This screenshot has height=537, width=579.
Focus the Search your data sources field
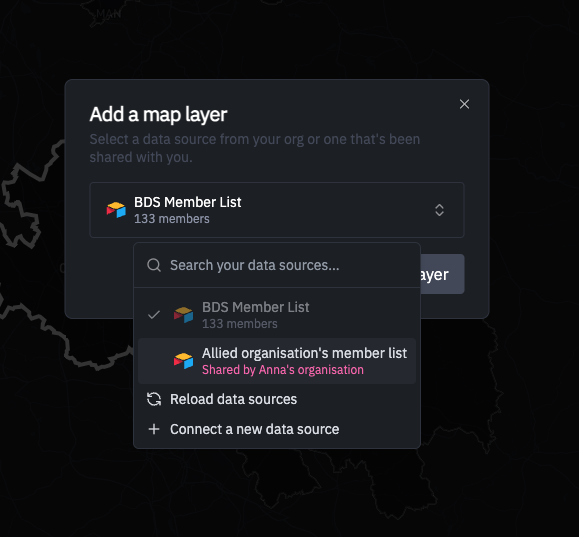pos(277,265)
